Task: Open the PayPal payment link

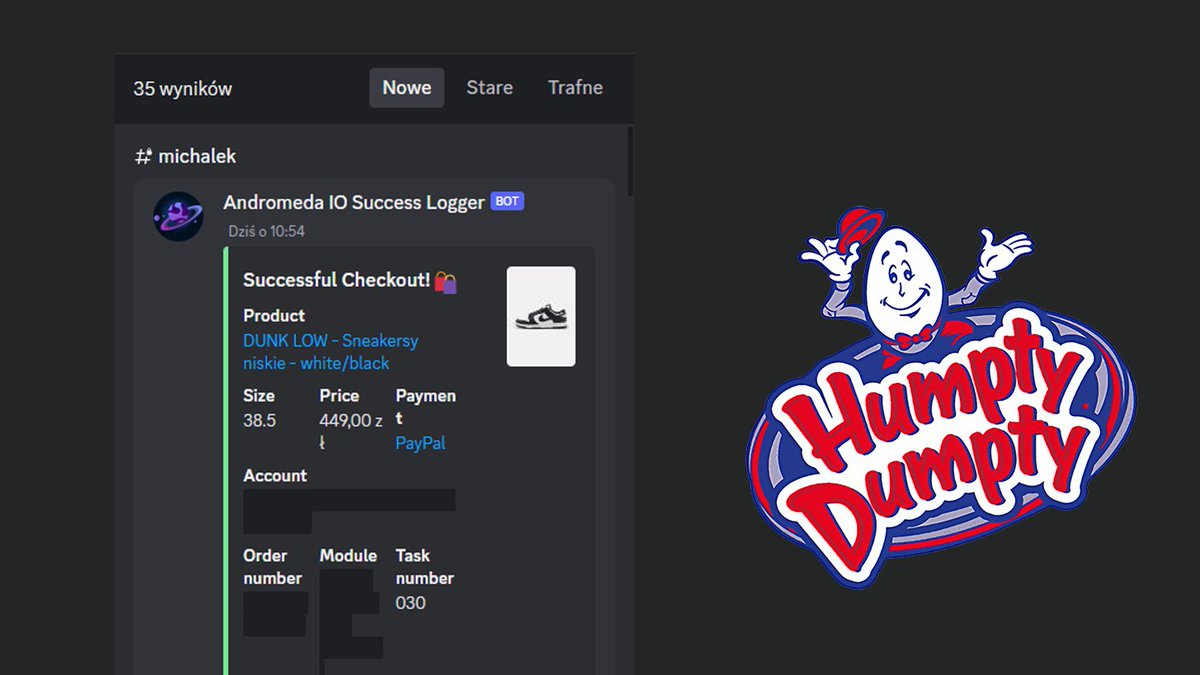Action: click(x=420, y=443)
